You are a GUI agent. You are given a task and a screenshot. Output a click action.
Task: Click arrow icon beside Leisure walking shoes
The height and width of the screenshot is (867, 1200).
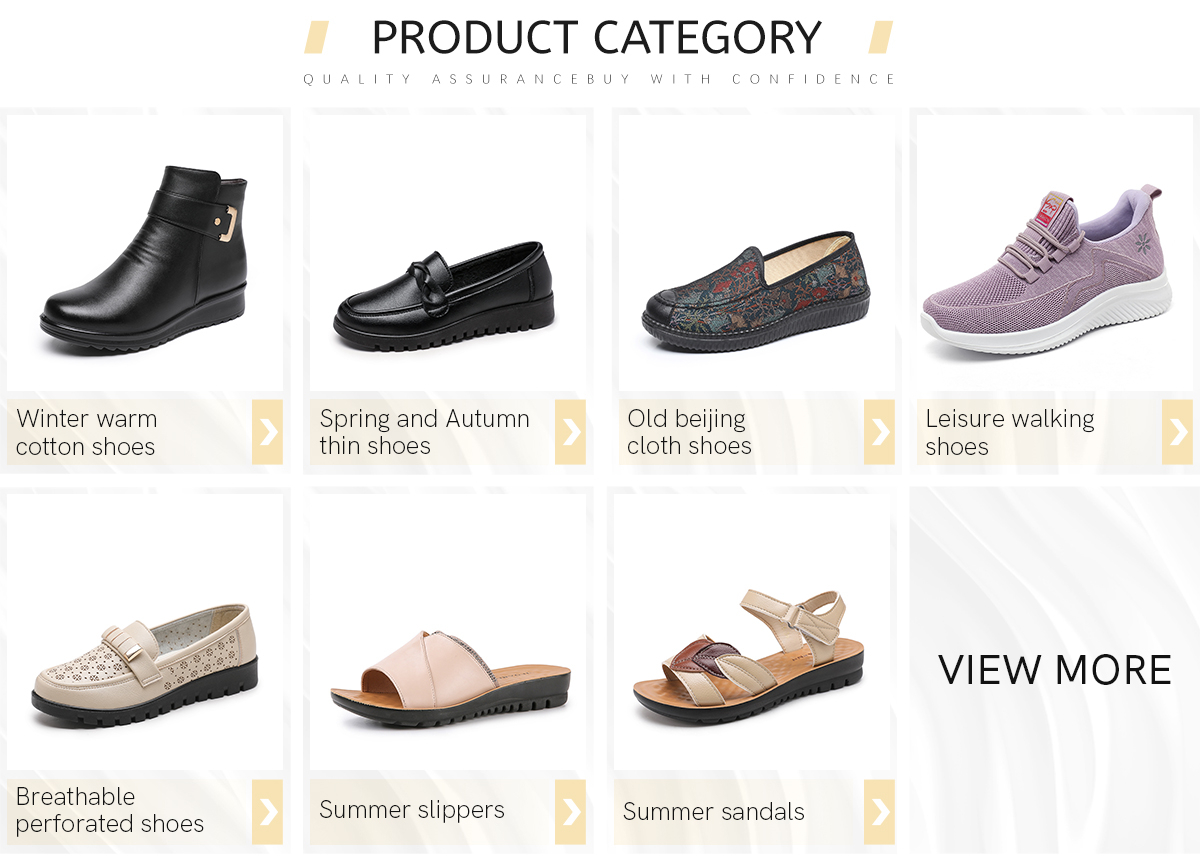[1177, 432]
